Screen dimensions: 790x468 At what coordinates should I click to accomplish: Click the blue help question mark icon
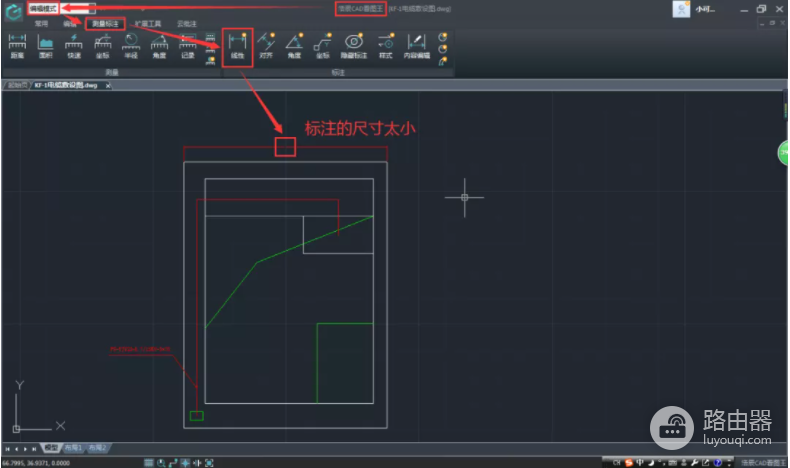pyautogui.click(x=717, y=462)
